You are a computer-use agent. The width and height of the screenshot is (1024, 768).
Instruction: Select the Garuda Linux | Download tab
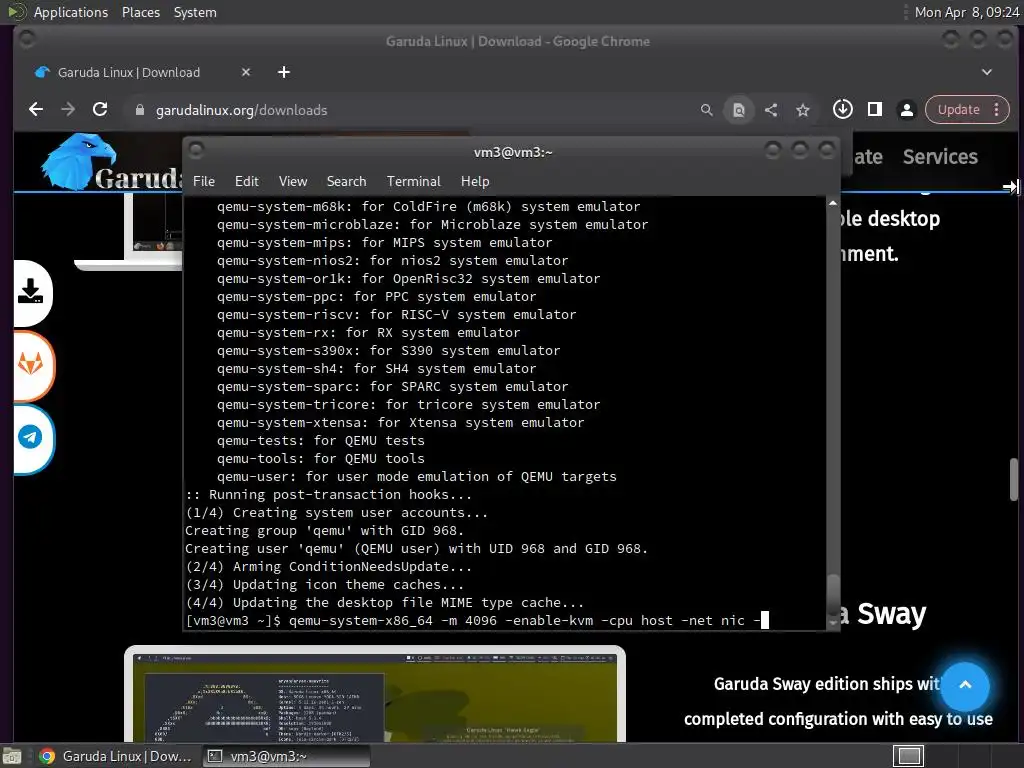coord(142,72)
